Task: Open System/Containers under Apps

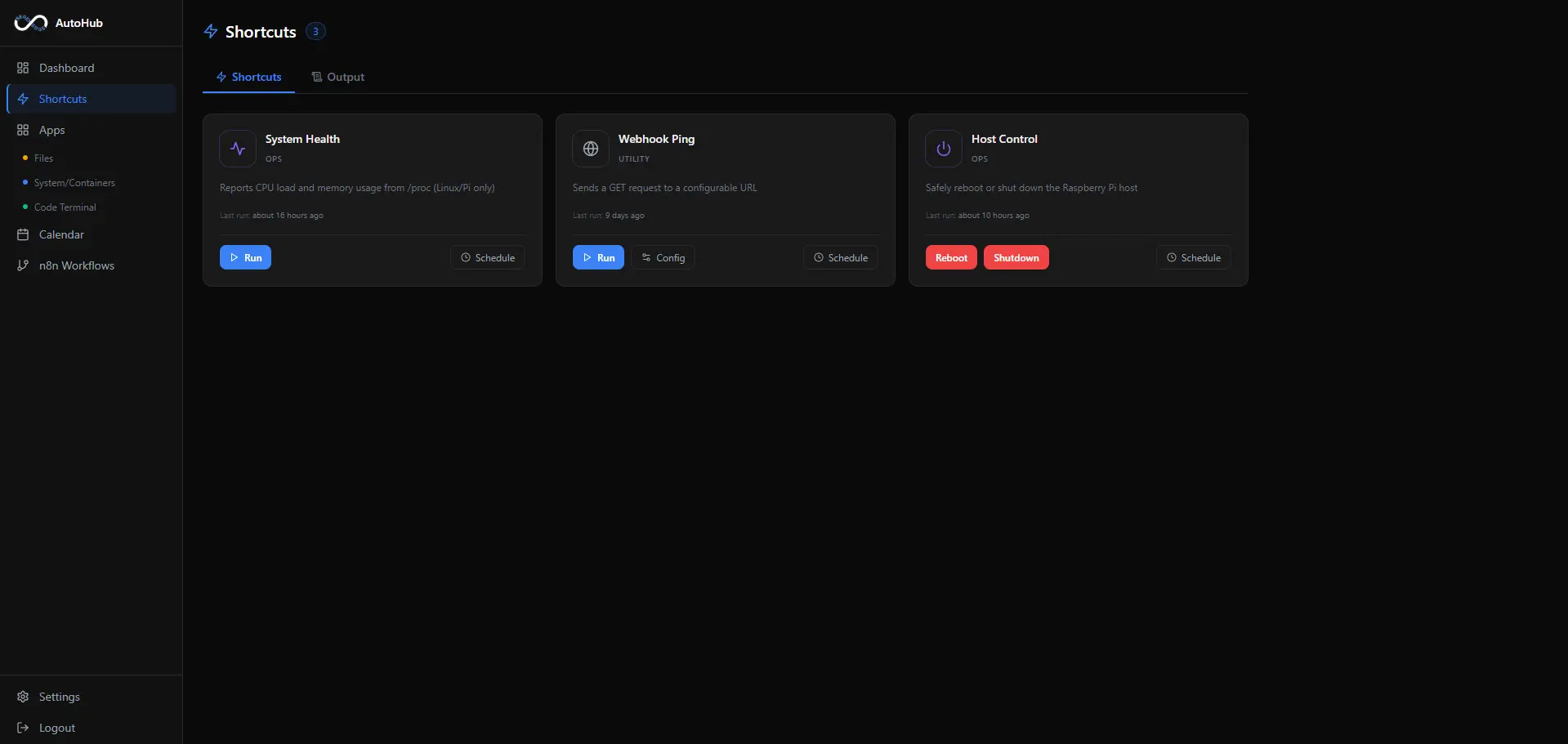Action: click(74, 183)
